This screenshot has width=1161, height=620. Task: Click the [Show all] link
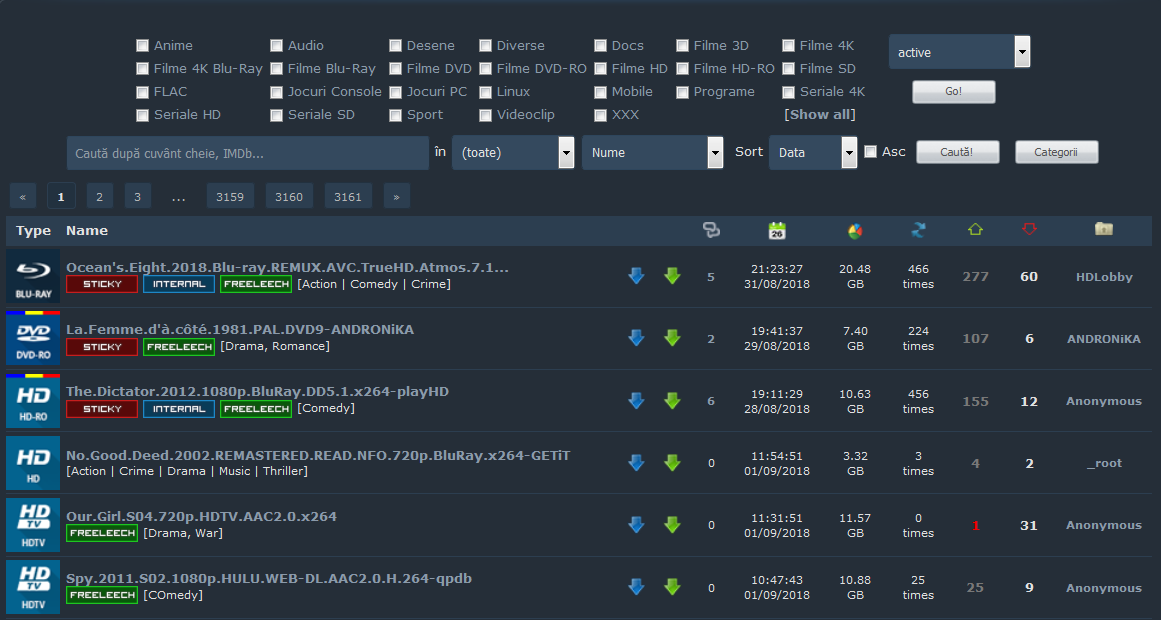pos(820,115)
